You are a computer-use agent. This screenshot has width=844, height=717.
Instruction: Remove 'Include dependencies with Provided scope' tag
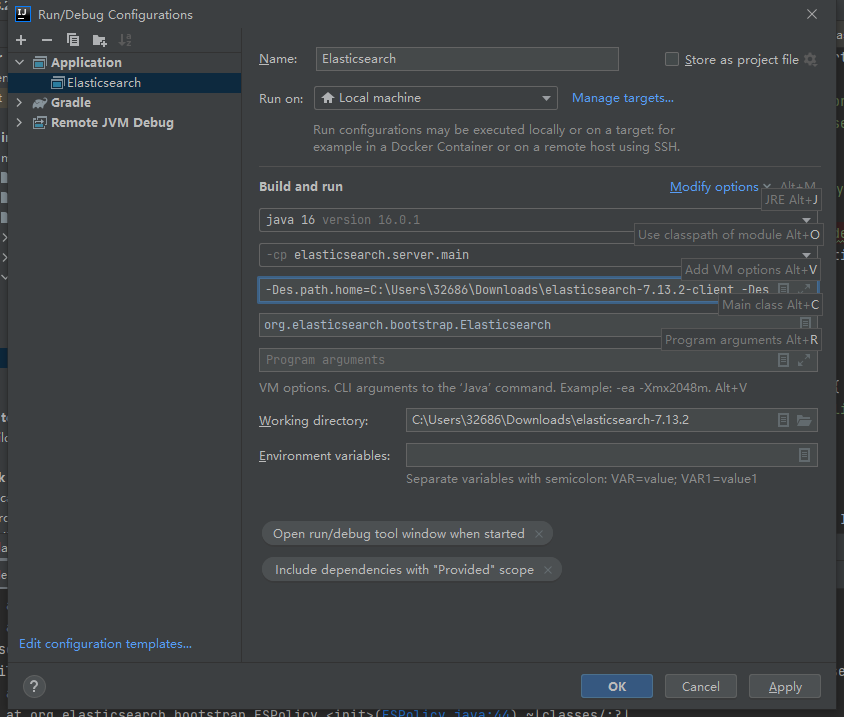[548, 570]
